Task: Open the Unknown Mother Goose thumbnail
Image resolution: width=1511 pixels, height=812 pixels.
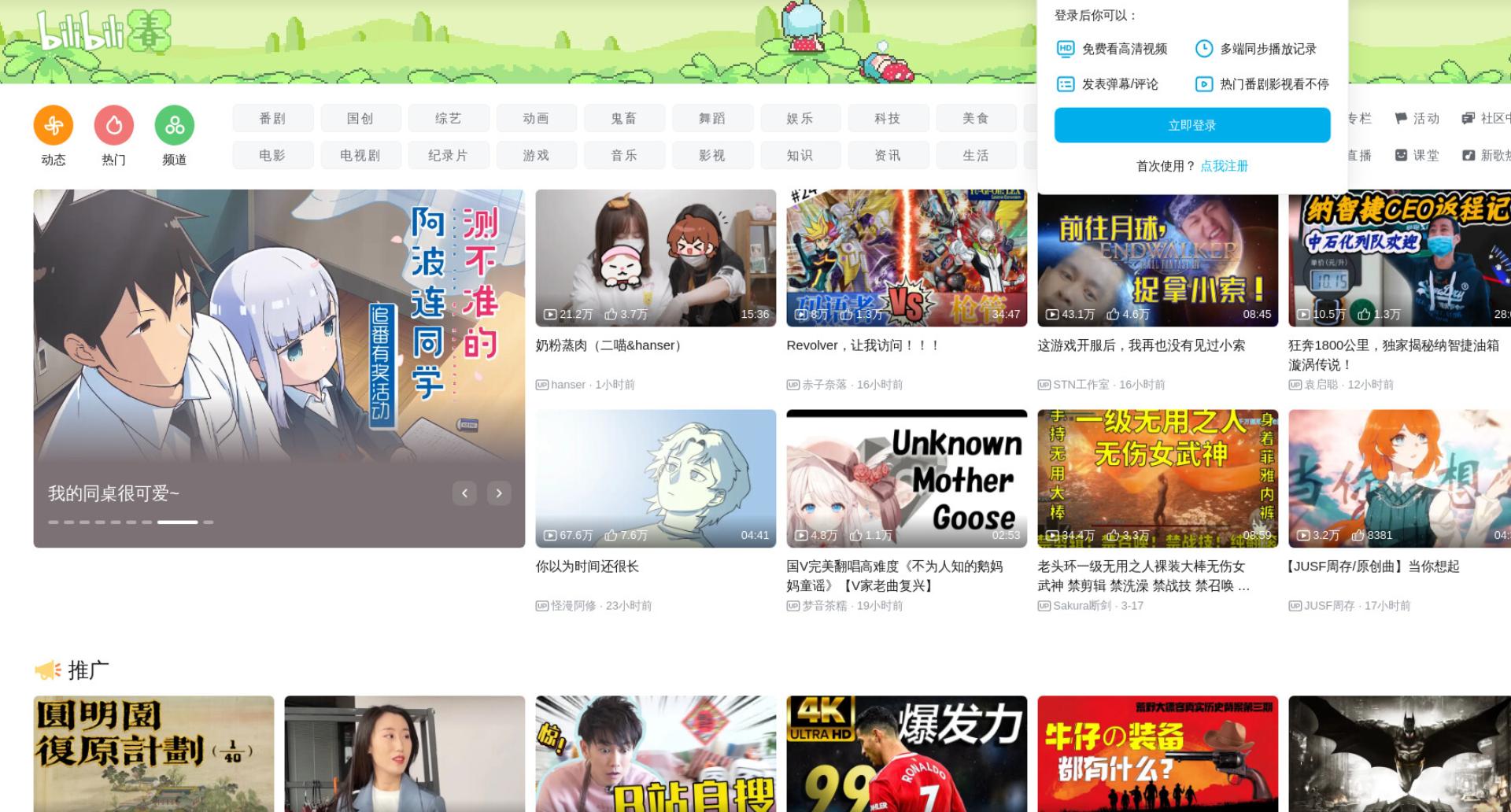Action: coord(907,478)
